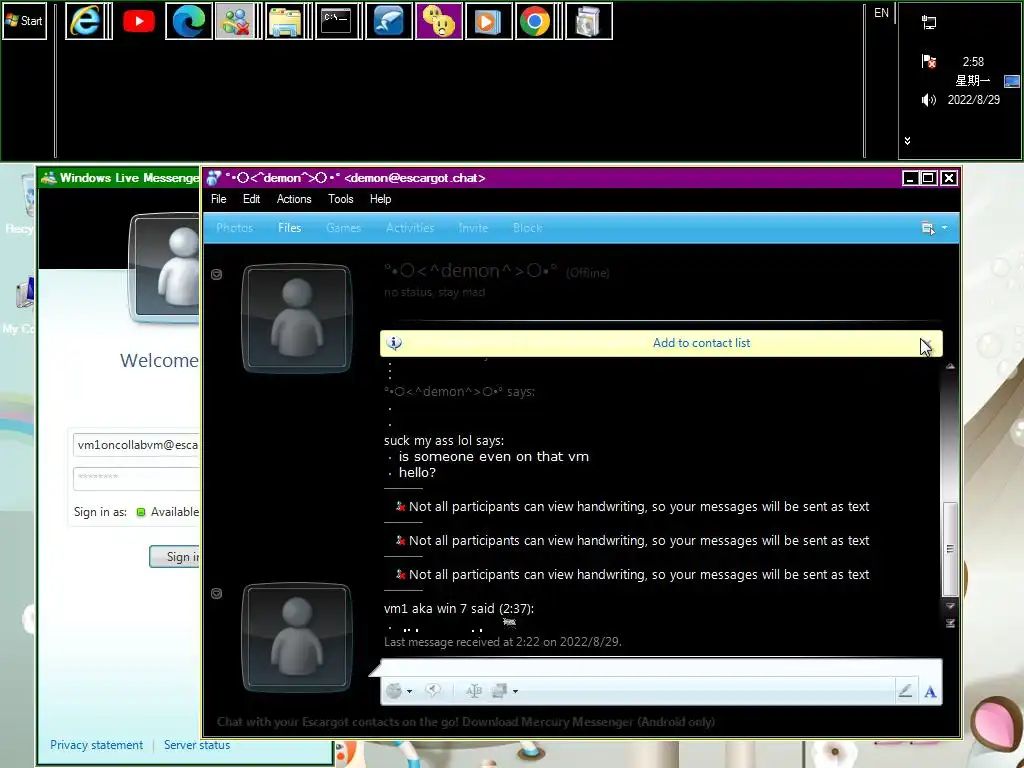The image size is (1024, 768).
Task: Open the Tools menu
Action: click(x=340, y=199)
